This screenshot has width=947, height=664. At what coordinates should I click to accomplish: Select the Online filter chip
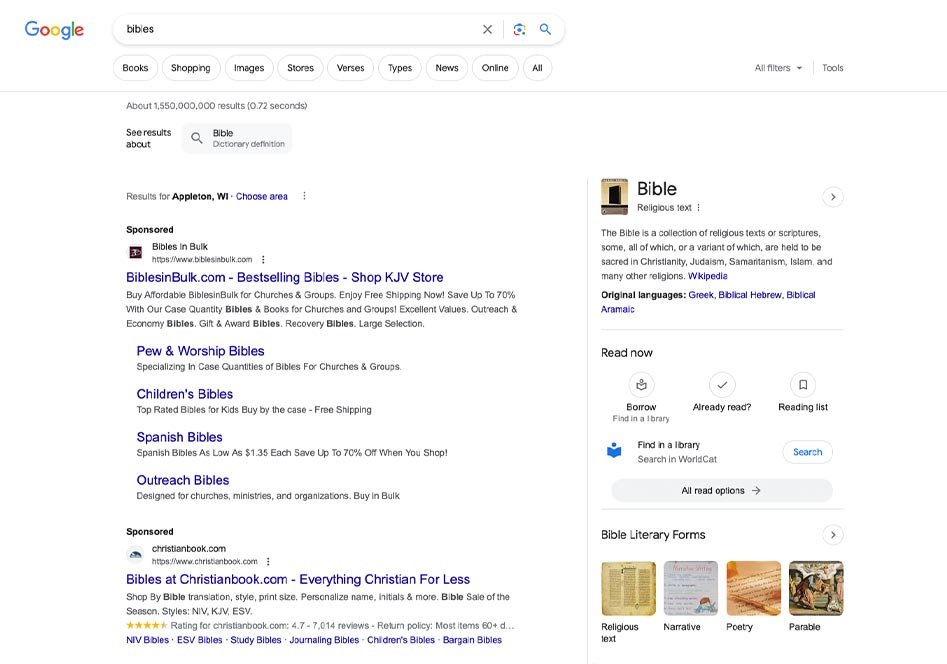[495, 68]
